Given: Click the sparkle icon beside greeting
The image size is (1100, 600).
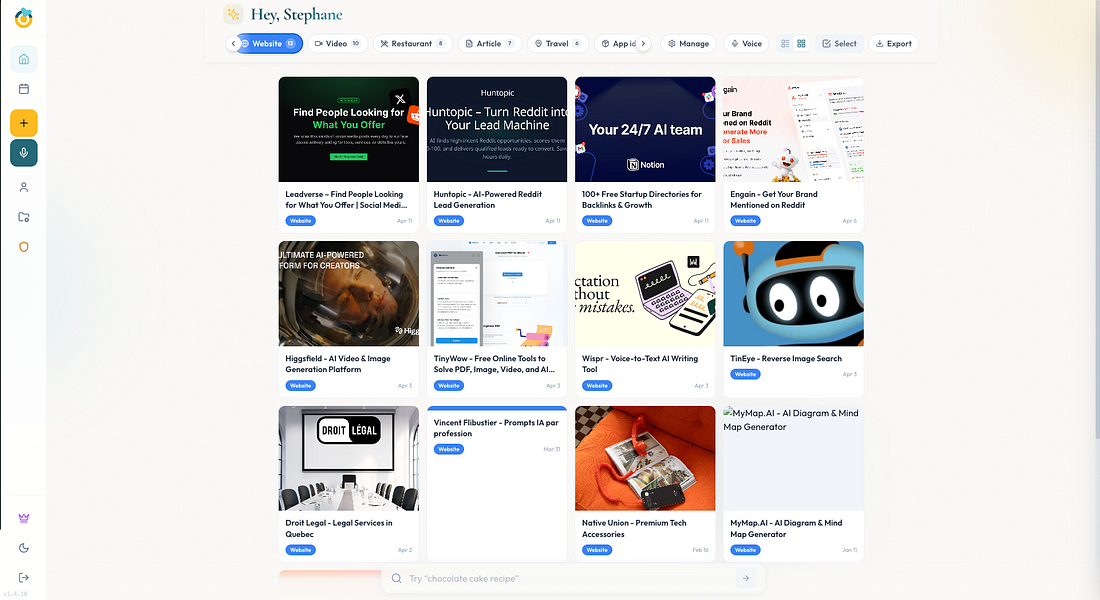Looking at the screenshot, I should [233, 14].
